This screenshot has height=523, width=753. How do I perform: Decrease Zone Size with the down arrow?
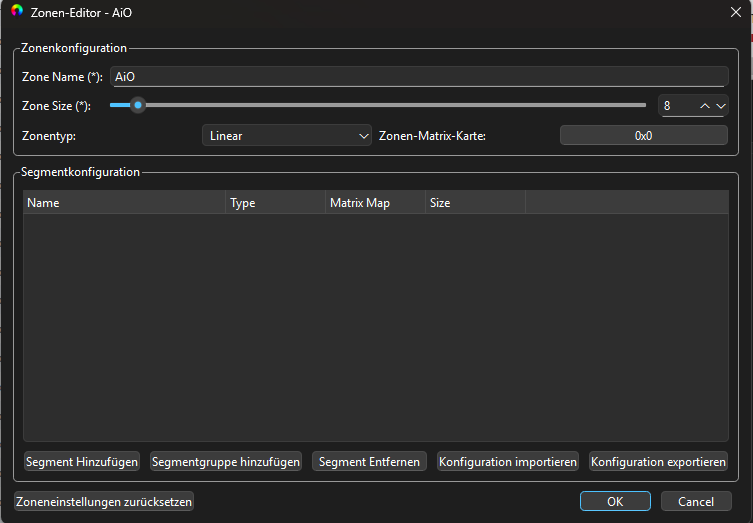720,106
